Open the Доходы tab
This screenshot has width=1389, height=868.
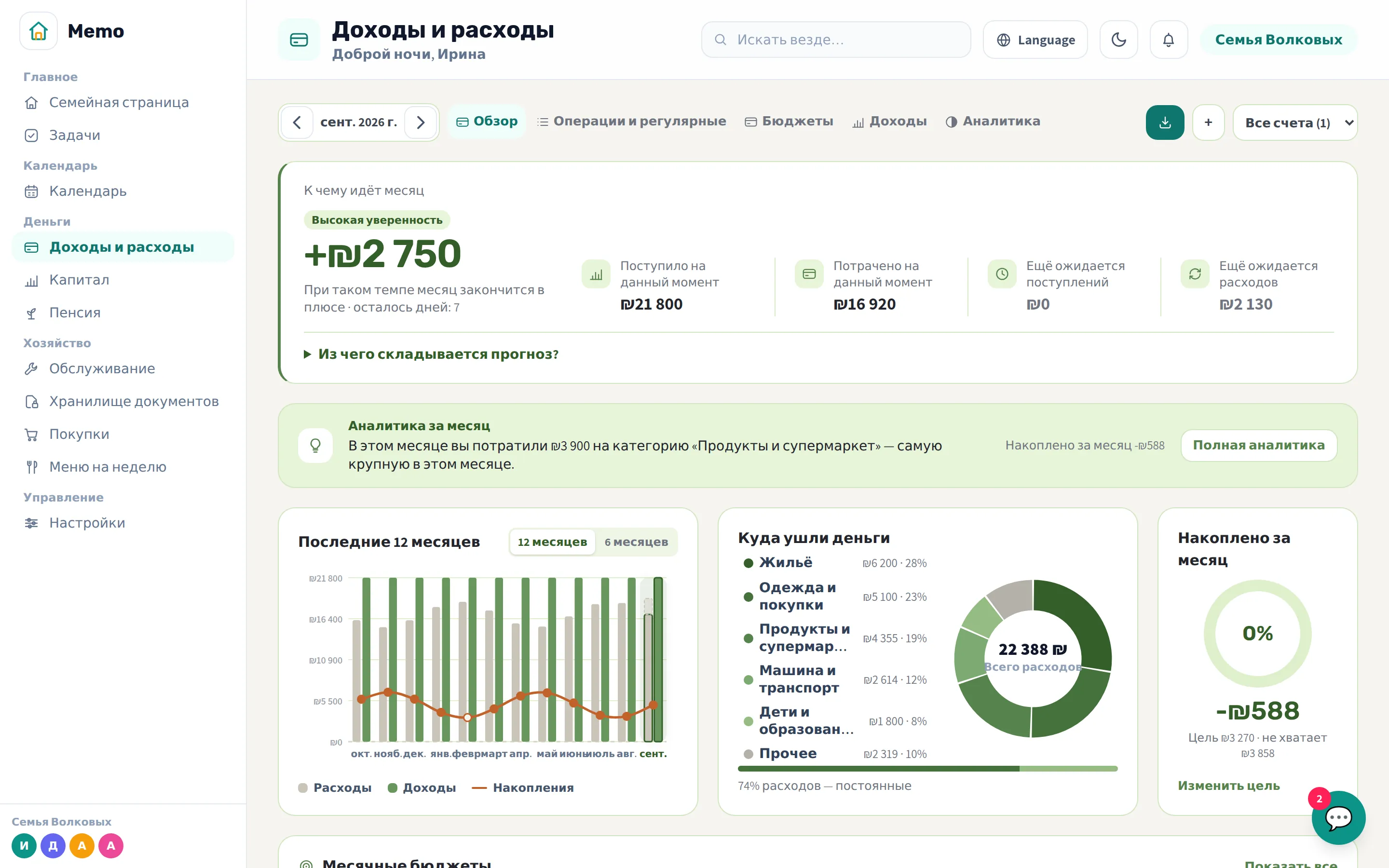[889, 121]
